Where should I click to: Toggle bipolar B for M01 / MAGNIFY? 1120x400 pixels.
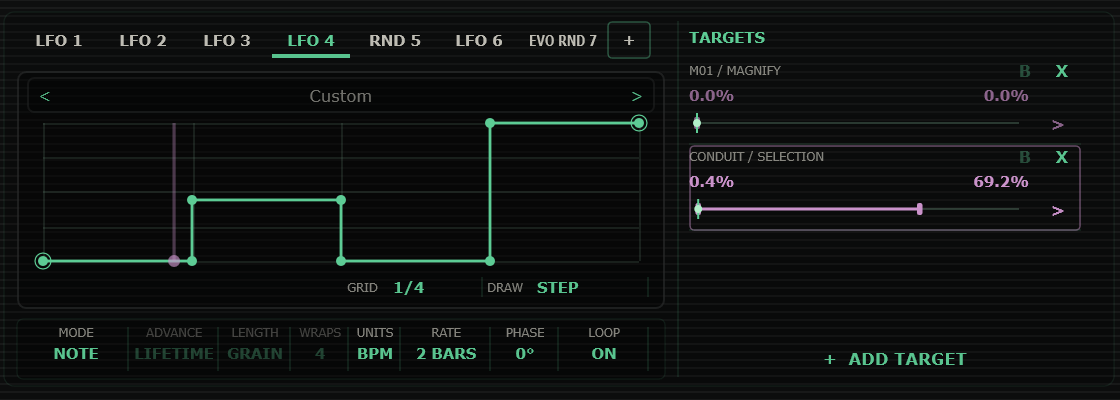coord(1025,71)
